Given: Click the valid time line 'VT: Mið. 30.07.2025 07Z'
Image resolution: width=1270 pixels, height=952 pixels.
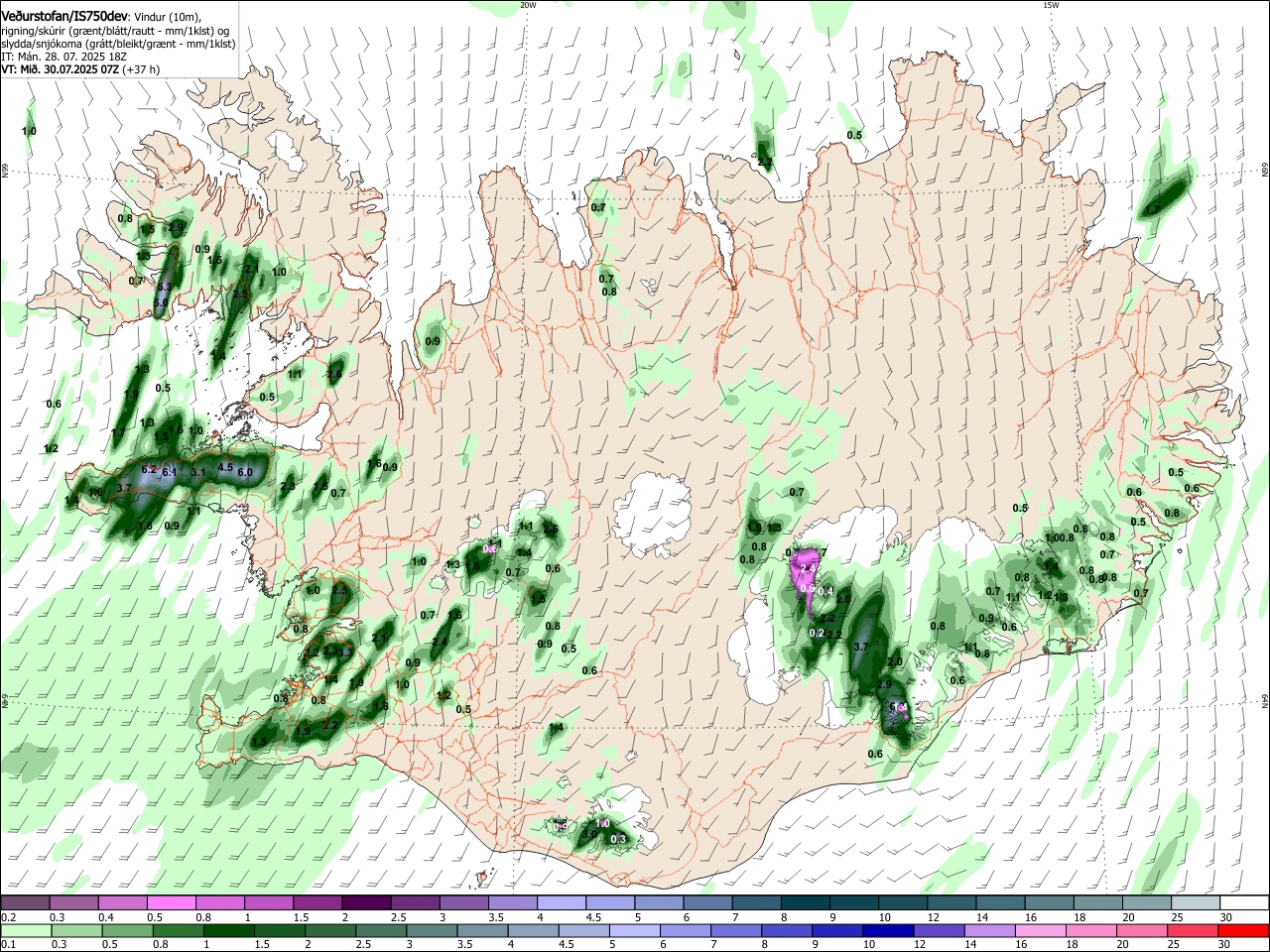Looking at the screenshot, I should click(61, 69).
